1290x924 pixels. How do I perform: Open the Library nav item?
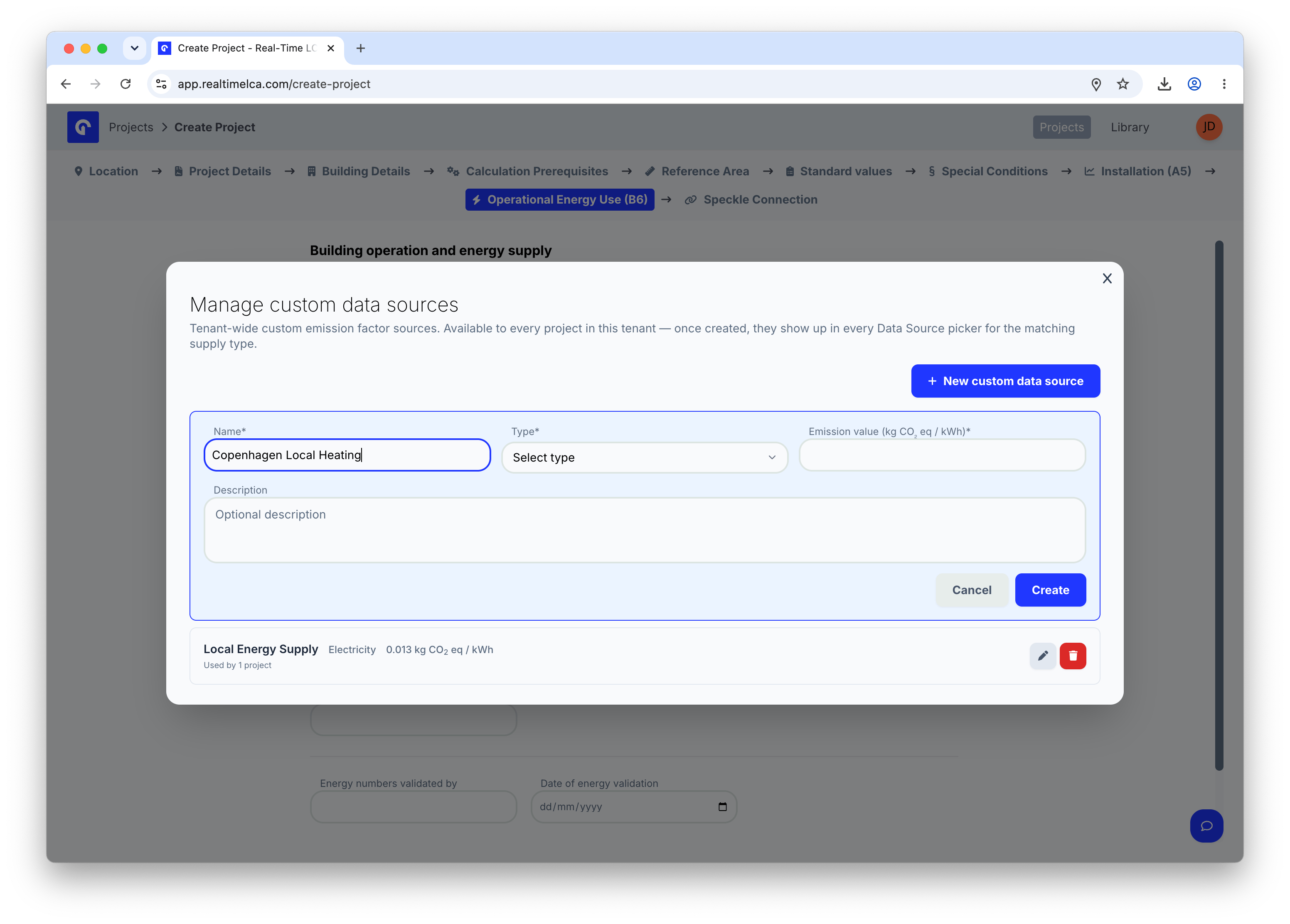click(x=1130, y=127)
